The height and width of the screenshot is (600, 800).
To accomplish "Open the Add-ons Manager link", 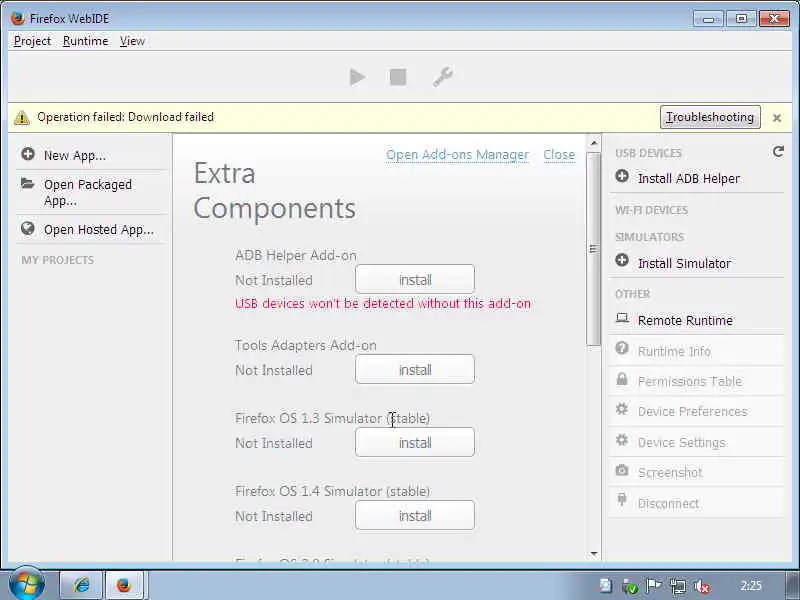I will (457, 155).
